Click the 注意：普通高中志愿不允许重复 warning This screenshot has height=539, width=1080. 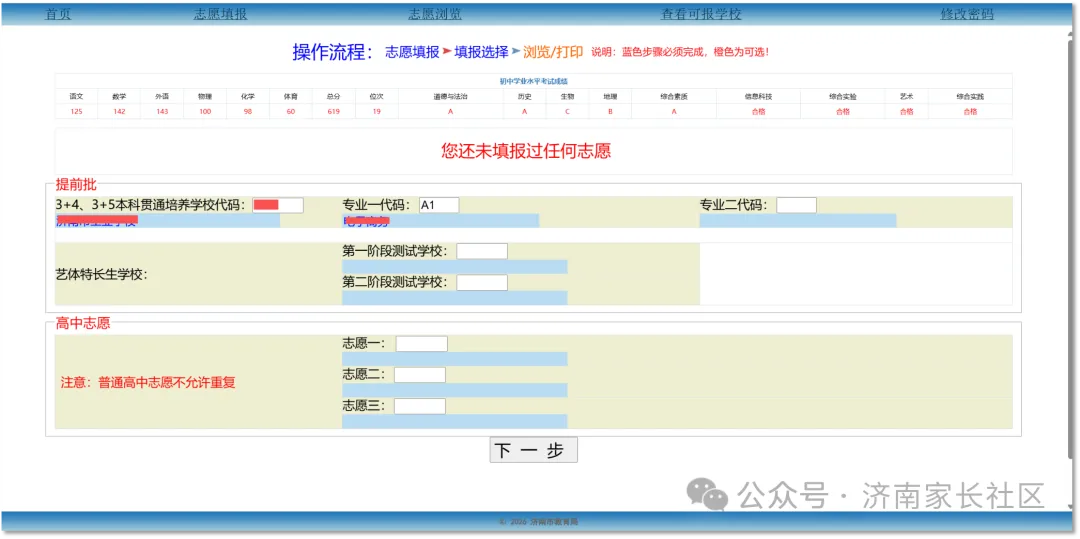point(148,383)
